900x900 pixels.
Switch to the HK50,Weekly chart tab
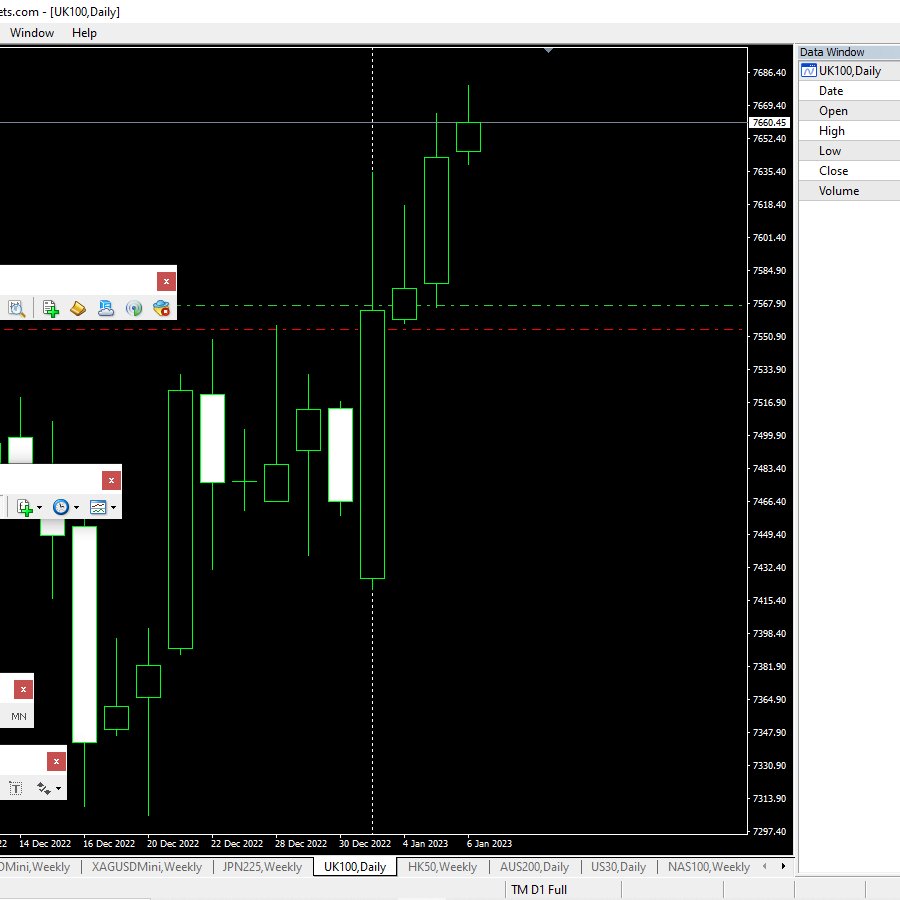(x=442, y=867)
